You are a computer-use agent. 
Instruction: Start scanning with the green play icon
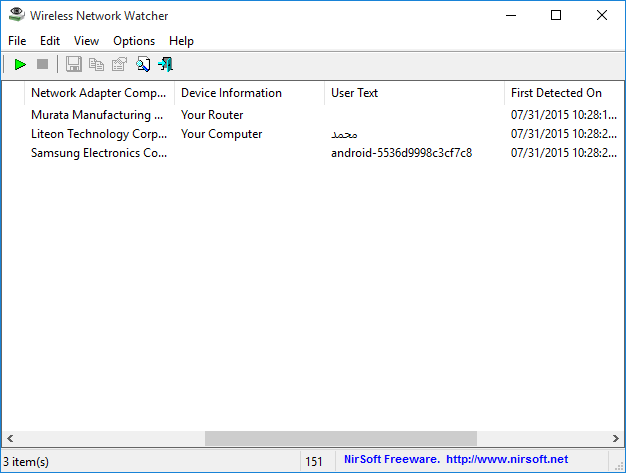coord(20,64)
